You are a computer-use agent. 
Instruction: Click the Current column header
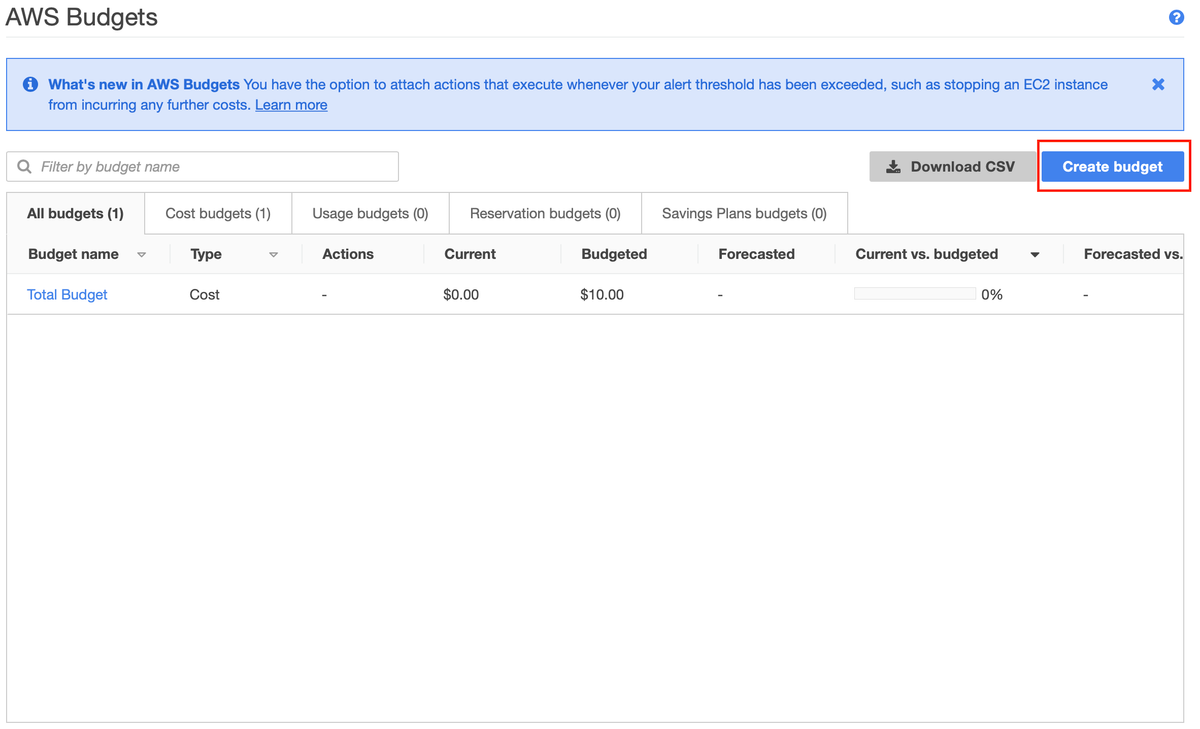coord(470,254)
